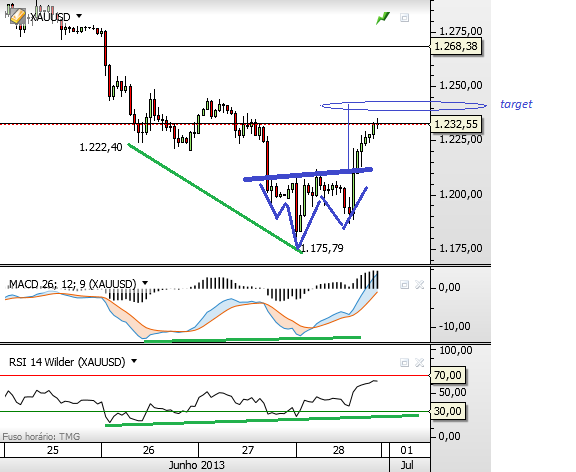Click the 1.222,40 price annotation
The image size is (576, 472).
click(101, 147)
